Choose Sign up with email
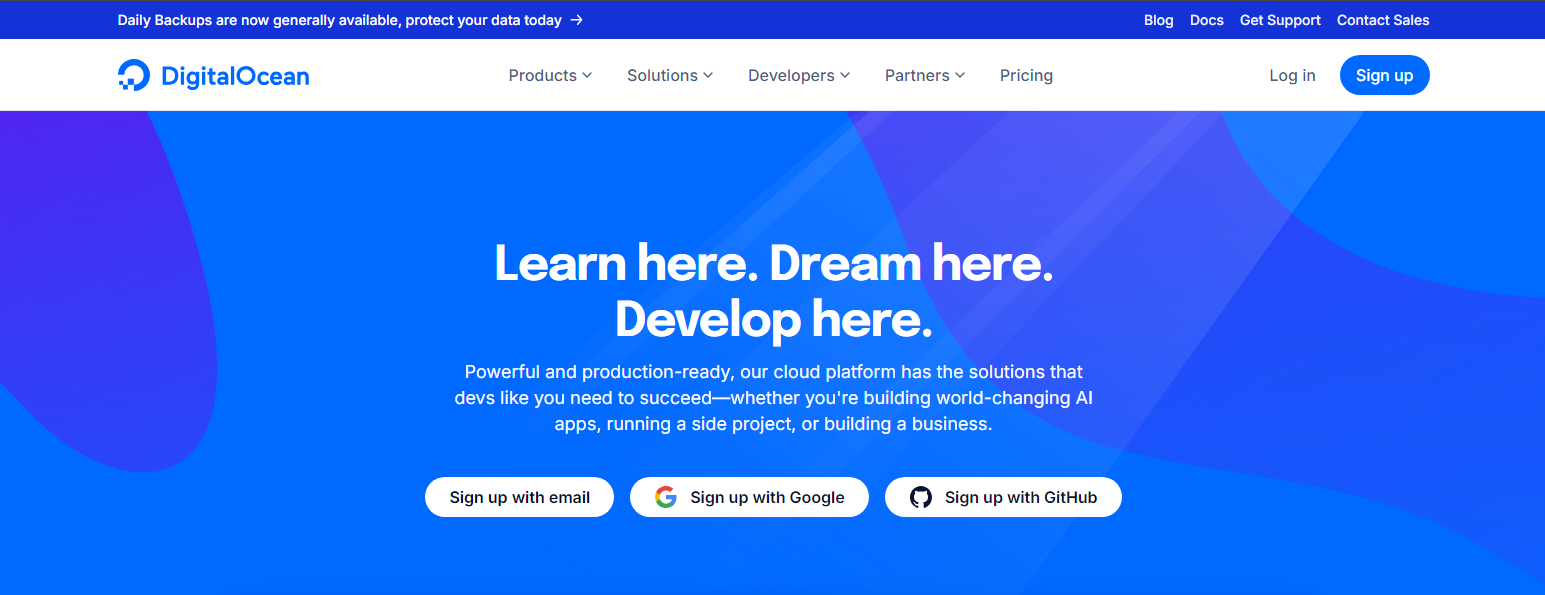Image resolution: width=1545 pixels, height=595 pixels. click(x=519, y=497)
